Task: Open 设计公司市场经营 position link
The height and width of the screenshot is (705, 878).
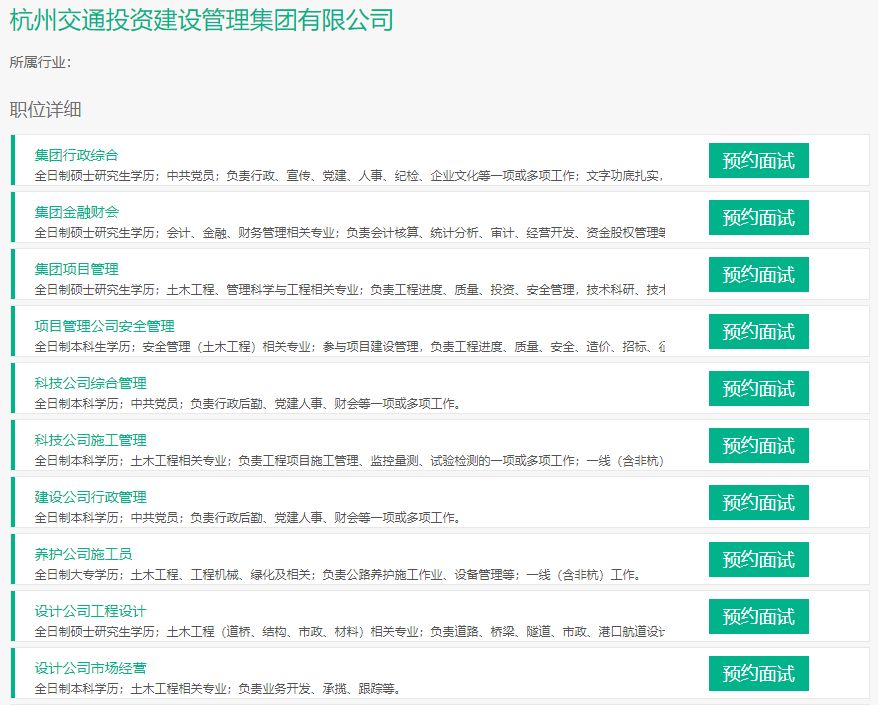Action: pyautogui.click(x=91, y=668)
